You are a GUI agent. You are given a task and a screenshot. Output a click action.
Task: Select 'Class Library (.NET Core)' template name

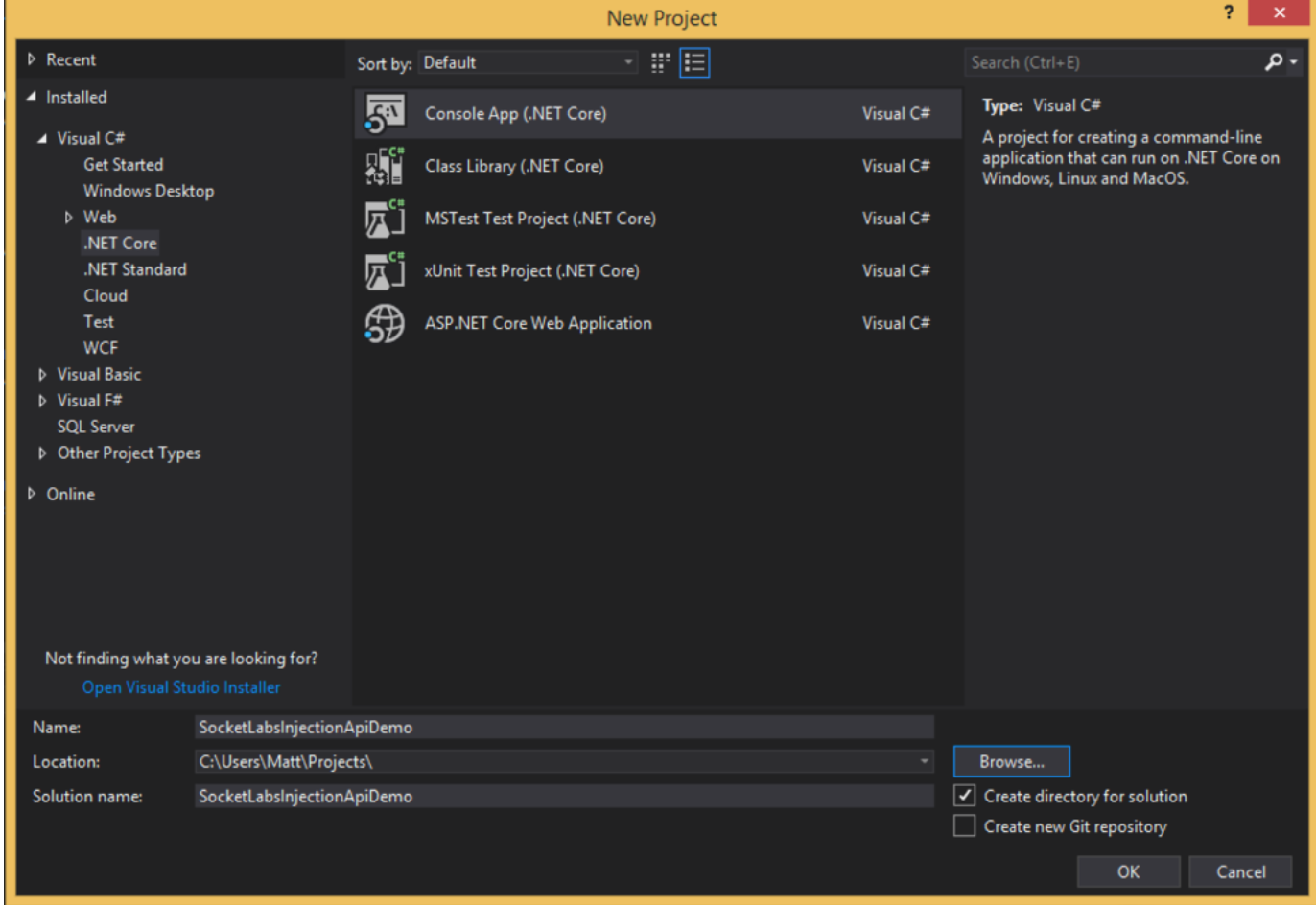tap(514, 166)
